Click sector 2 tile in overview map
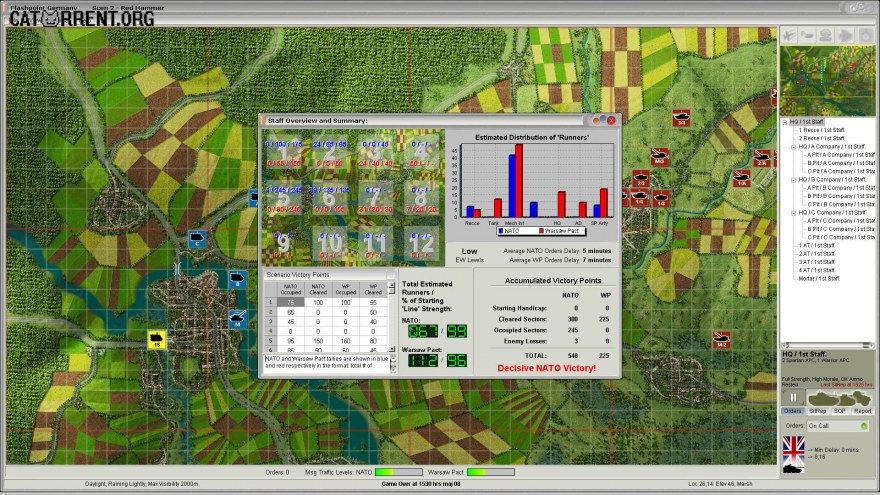 click(329, 153)
